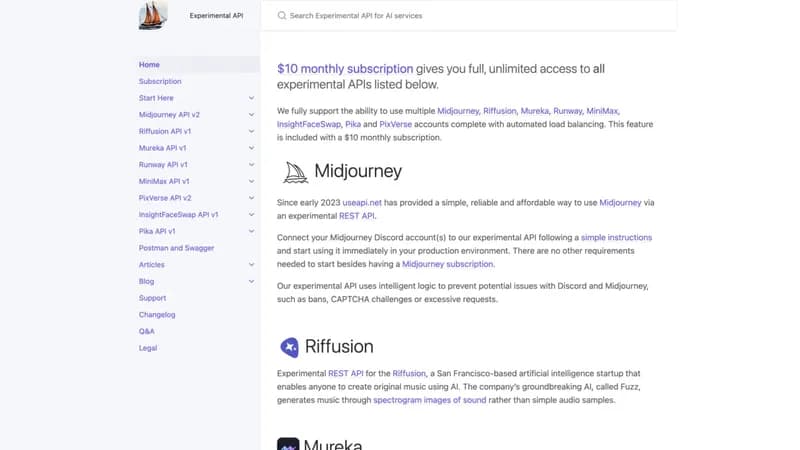
Task: Open REST API link in Riffusion section
Action: [345, 374]
